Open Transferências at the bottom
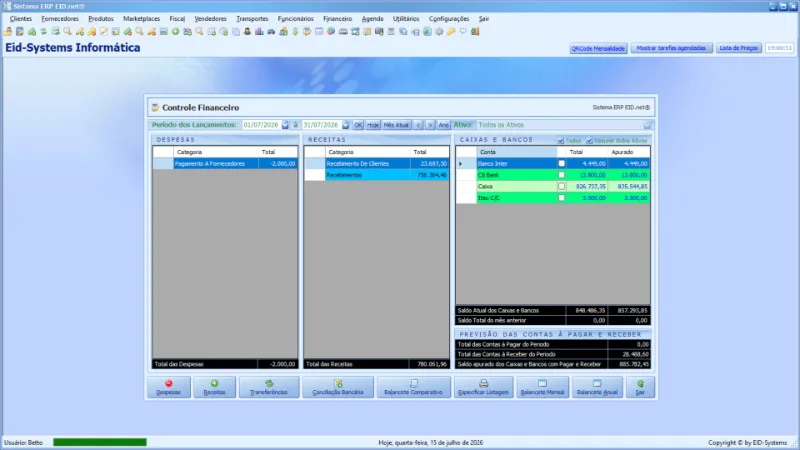This screenshot has height=450, width=800. pos(269,387)
